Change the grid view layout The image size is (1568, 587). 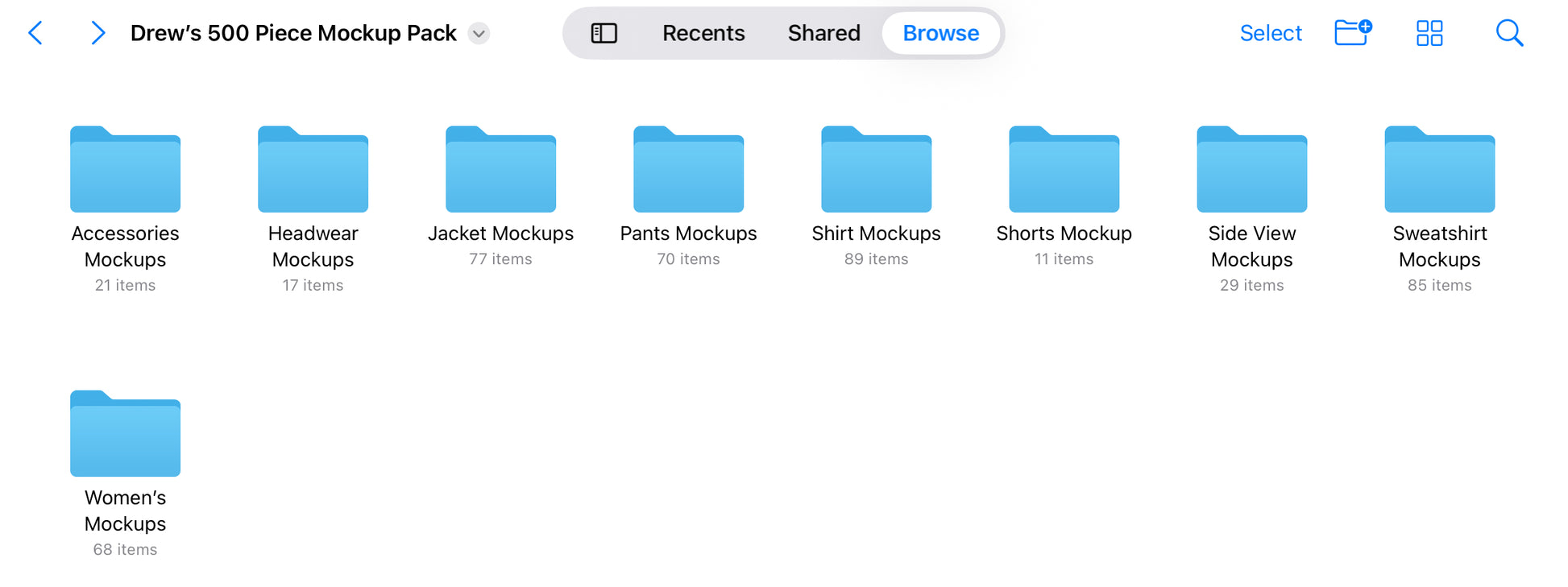pyautogui.click(x=1429, y=33)
